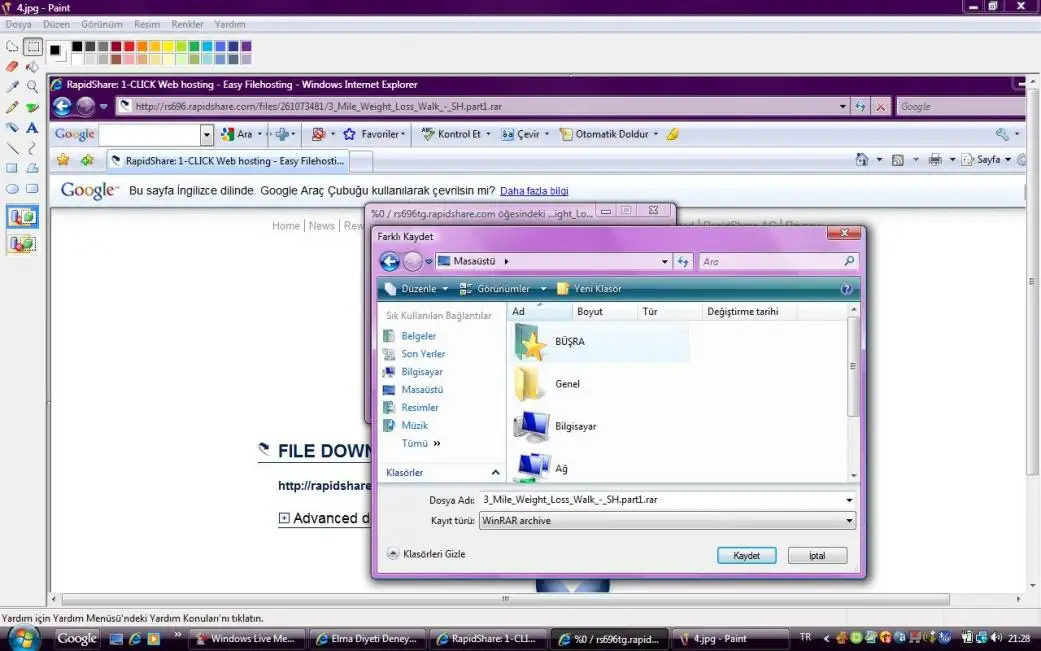The width and height of the screenshot is (1041, 651).
Task: Switch to Windows Live Messenger taskbar button
Action: (247, 638)
